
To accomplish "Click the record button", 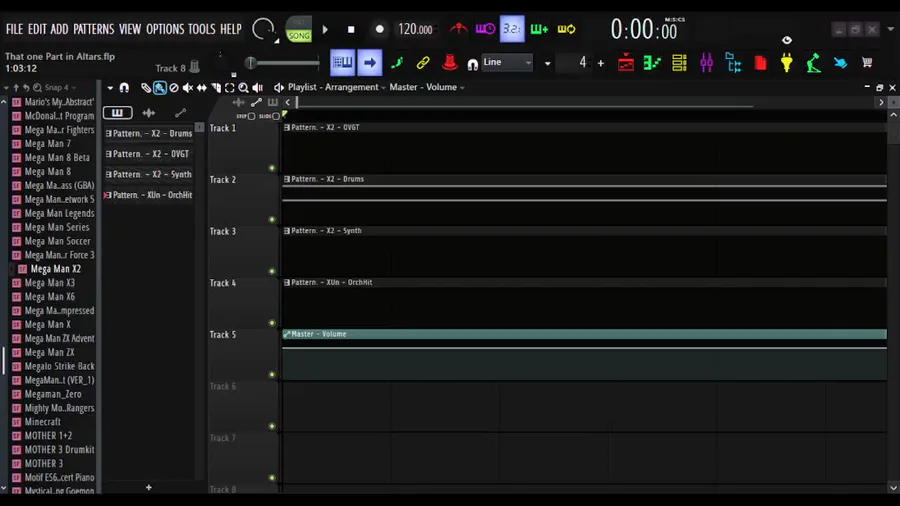I will [x=379, y=29].
